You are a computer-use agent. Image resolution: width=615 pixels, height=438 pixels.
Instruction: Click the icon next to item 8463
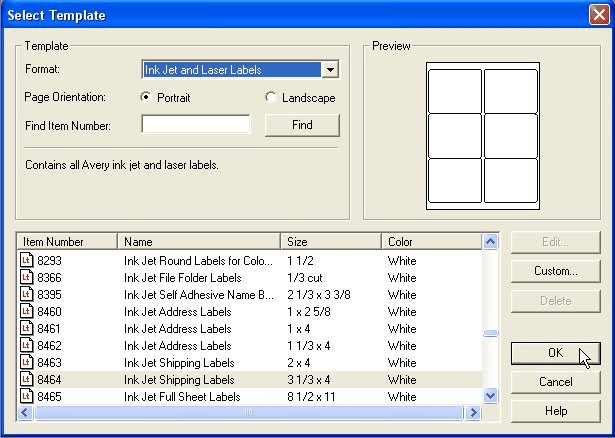tap(27, 363)
